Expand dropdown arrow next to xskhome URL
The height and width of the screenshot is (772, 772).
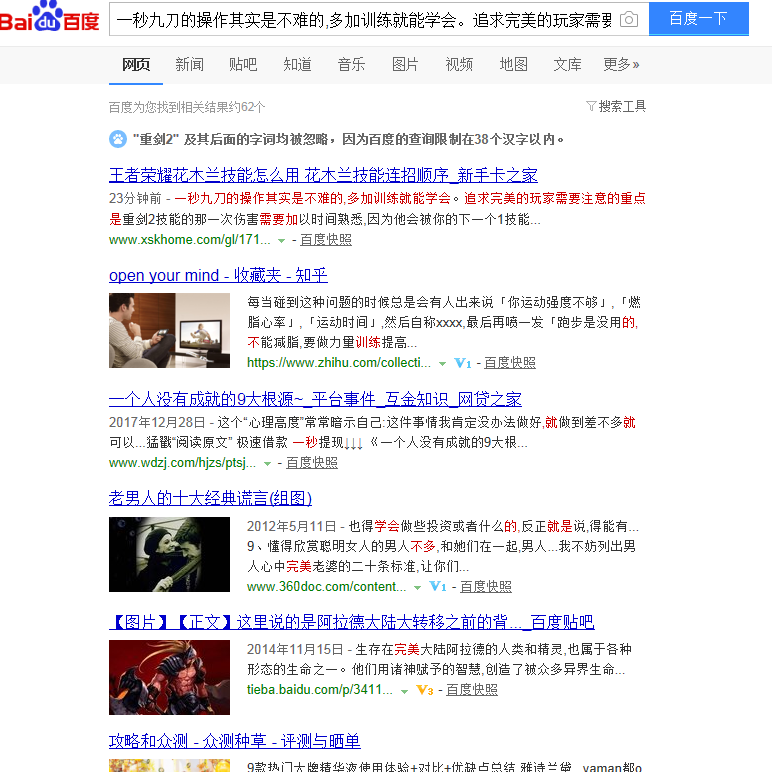coord(281,241)
